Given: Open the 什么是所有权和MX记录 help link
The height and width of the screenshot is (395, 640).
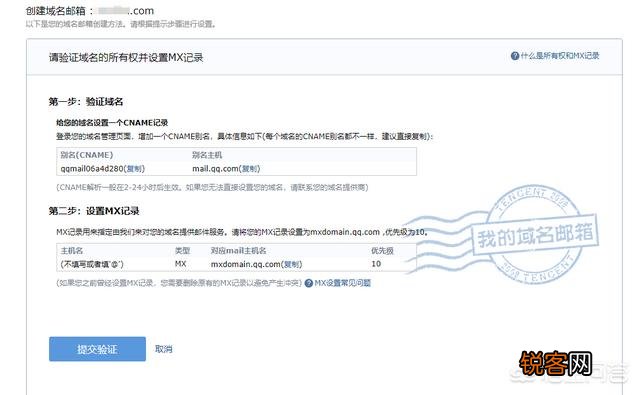Looking at the screenshot, I should (560, 56).
